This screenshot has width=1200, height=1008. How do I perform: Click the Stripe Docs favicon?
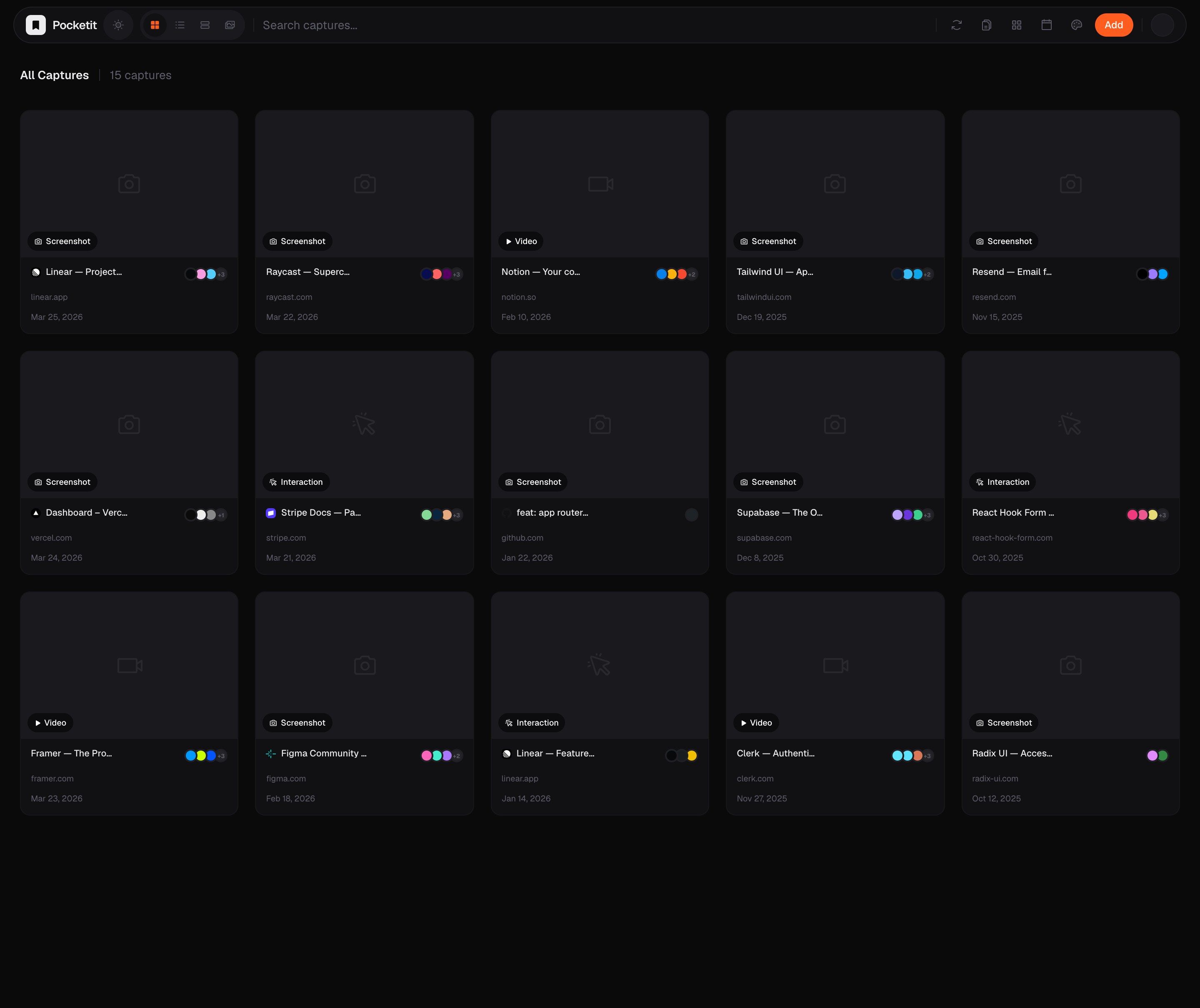[271, 513]
